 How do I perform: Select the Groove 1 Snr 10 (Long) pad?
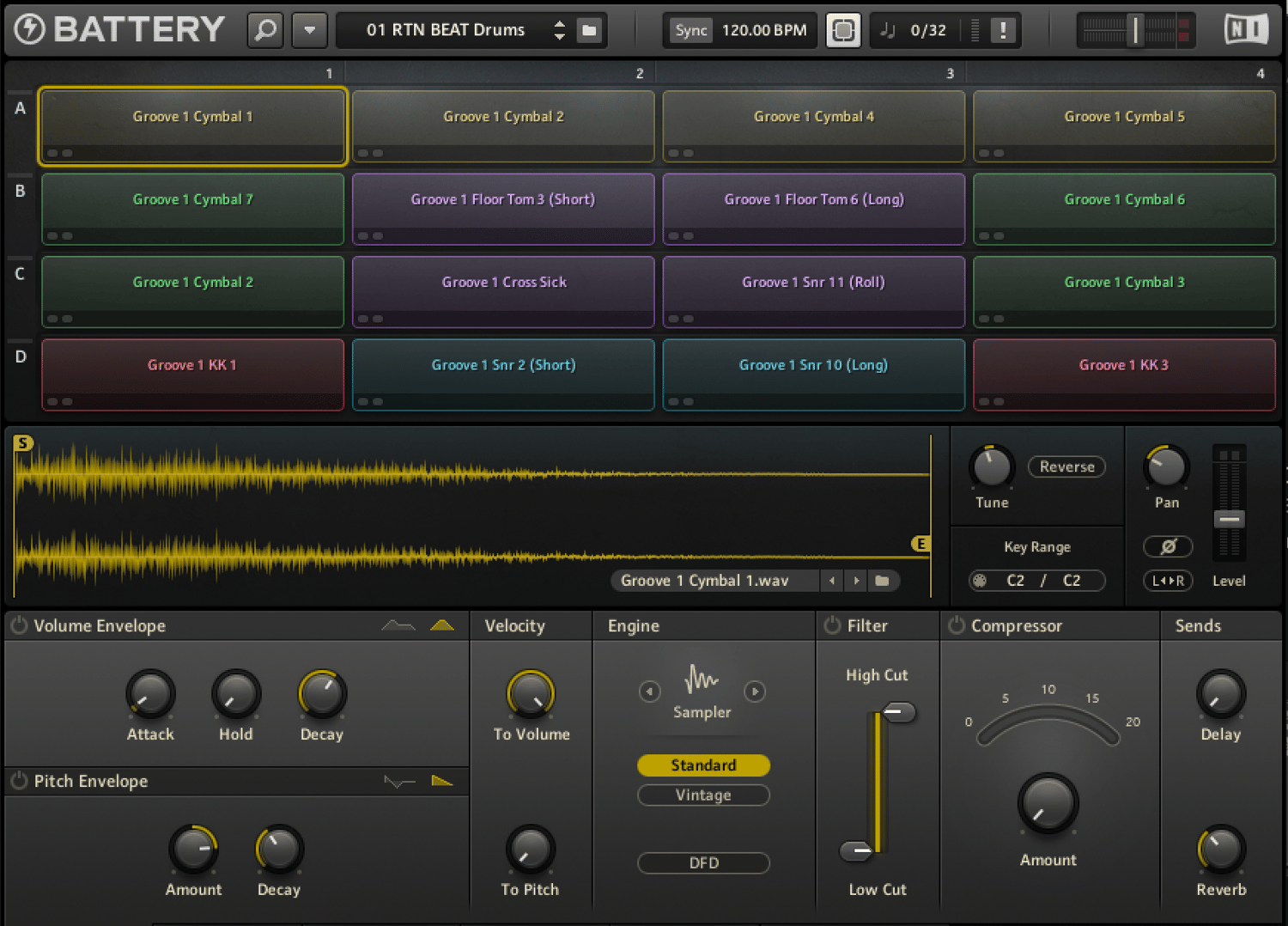[814, 375]
